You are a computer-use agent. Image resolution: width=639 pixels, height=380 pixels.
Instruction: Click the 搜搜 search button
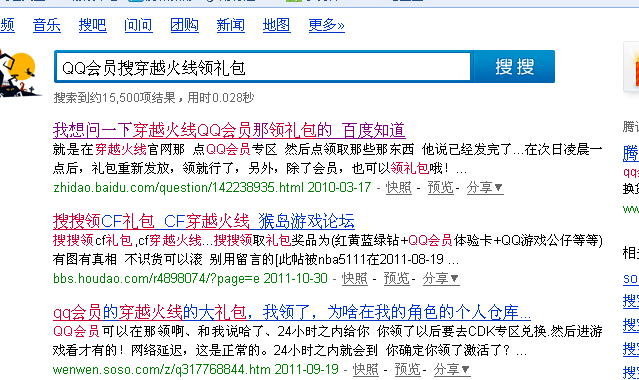[514, 66]
